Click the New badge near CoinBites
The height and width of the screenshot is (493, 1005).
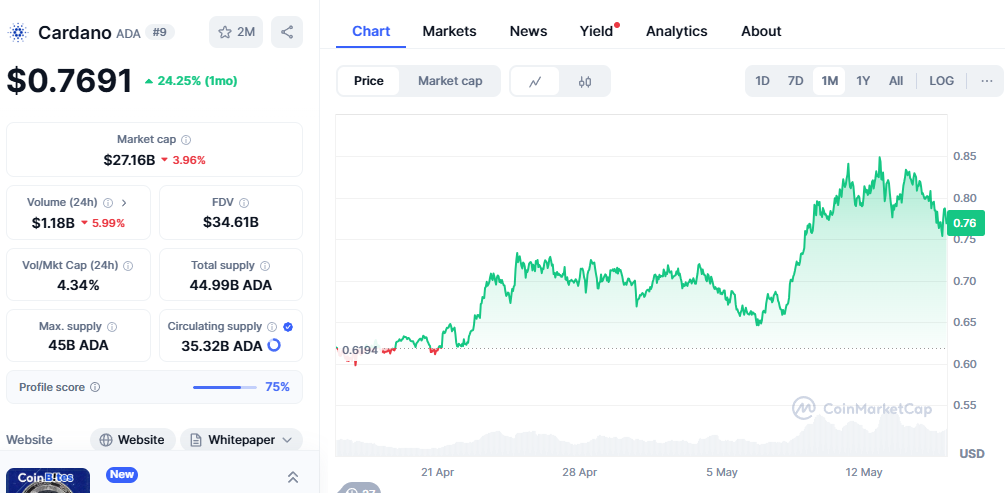pyautogui.click(x=122, y=474)
